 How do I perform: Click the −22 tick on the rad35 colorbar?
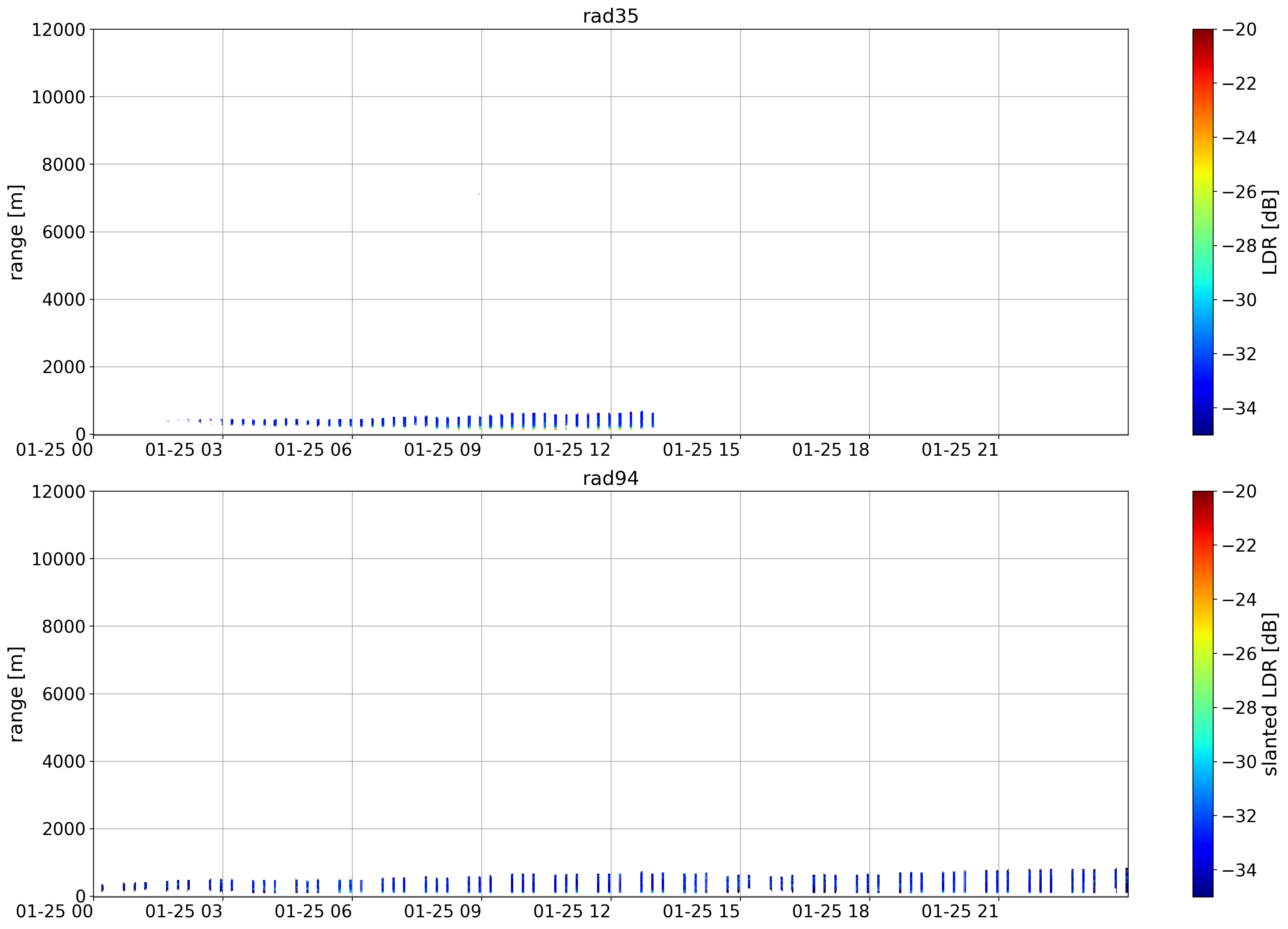1239,83
